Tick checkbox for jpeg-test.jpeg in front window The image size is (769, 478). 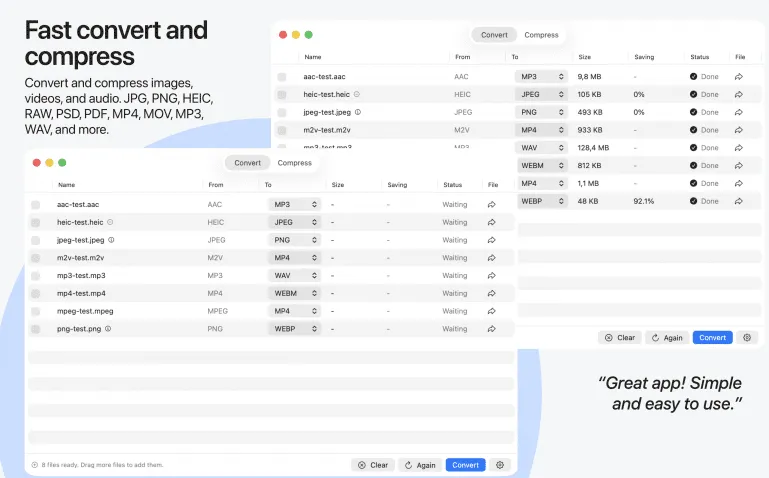35,240
